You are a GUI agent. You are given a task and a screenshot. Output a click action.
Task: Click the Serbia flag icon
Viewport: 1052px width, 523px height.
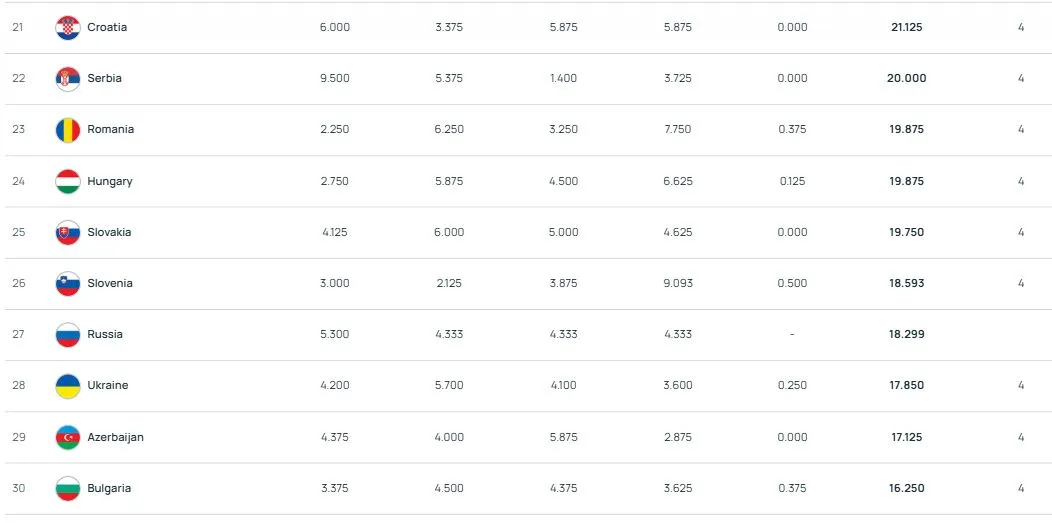[67, 79]
